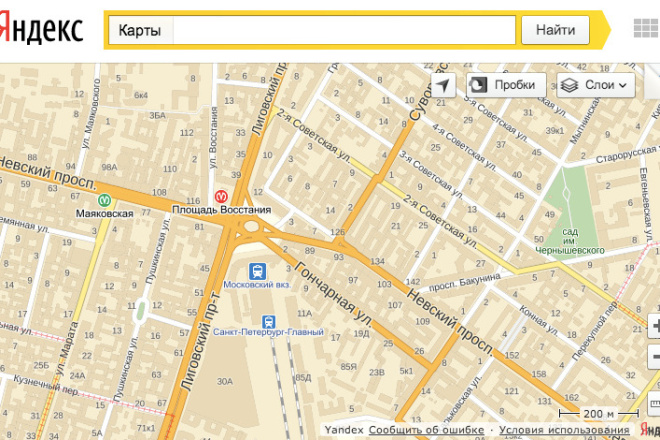Select the Карты tab in search bar

(140, 30)
